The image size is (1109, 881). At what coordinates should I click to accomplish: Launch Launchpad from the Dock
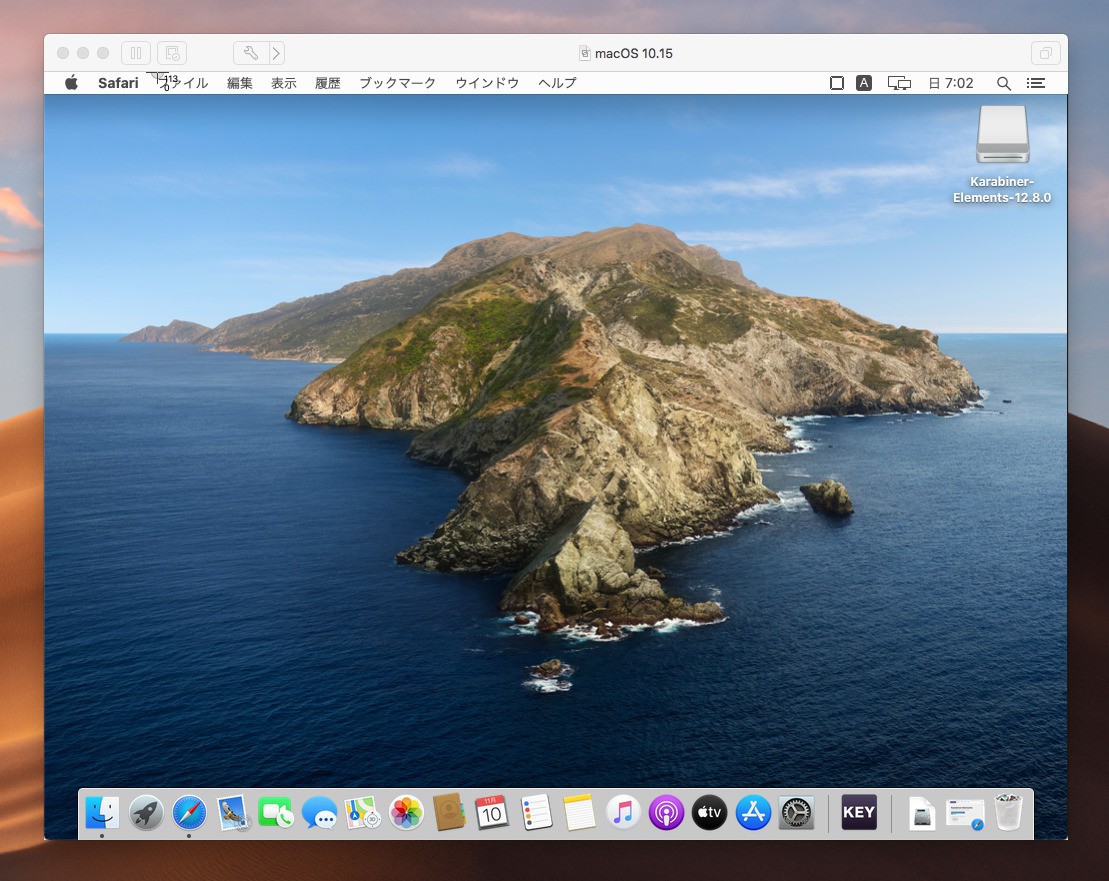pos(146,812)
